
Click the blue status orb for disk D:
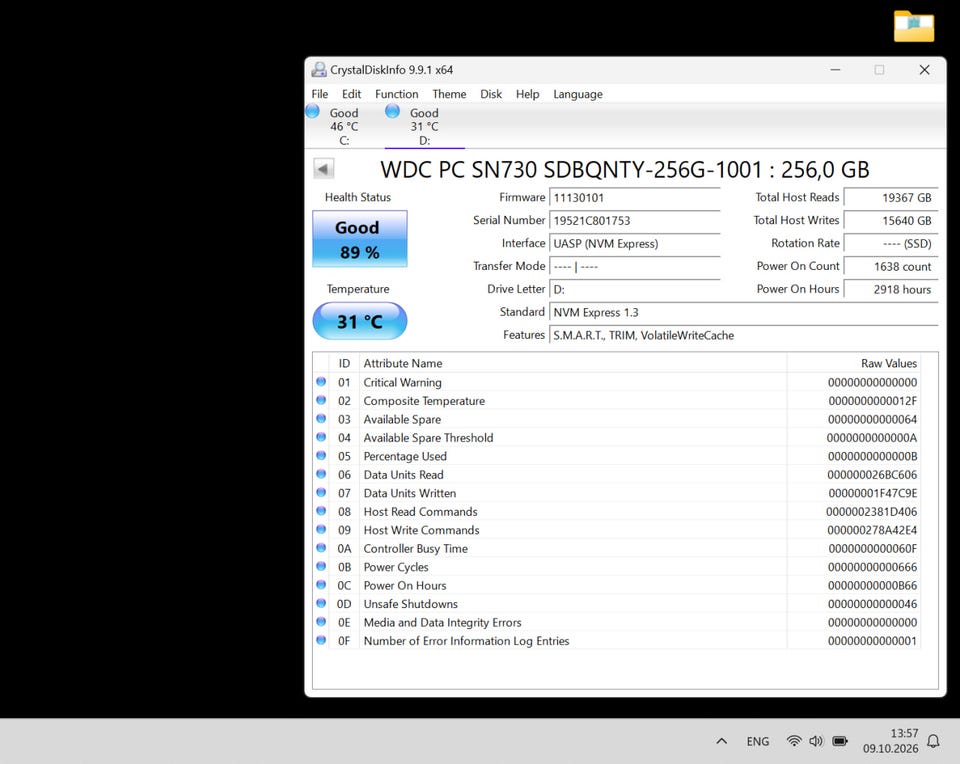pyautogui.click(x=392, y=111)
